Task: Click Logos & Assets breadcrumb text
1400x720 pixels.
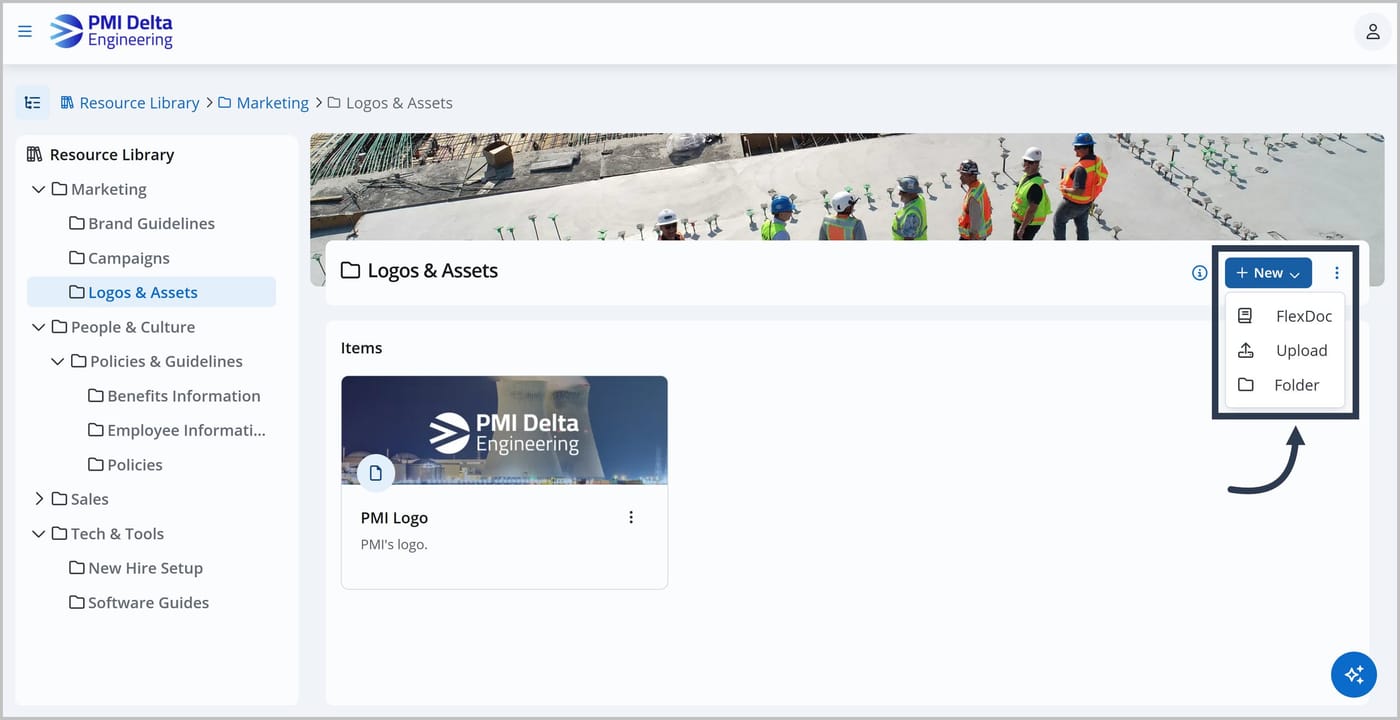Action: [399, 103]
